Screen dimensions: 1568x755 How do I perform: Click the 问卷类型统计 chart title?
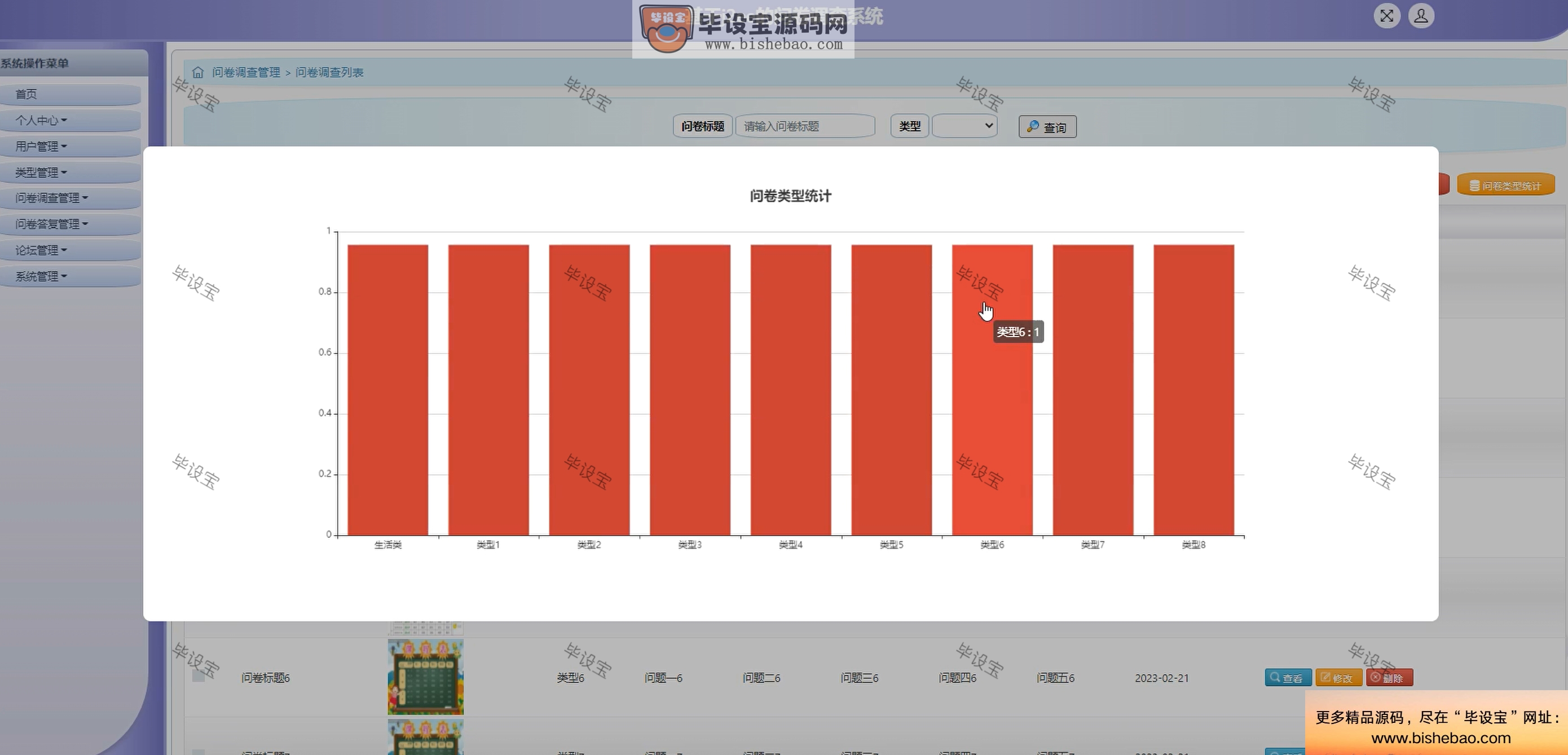[790, 196]
